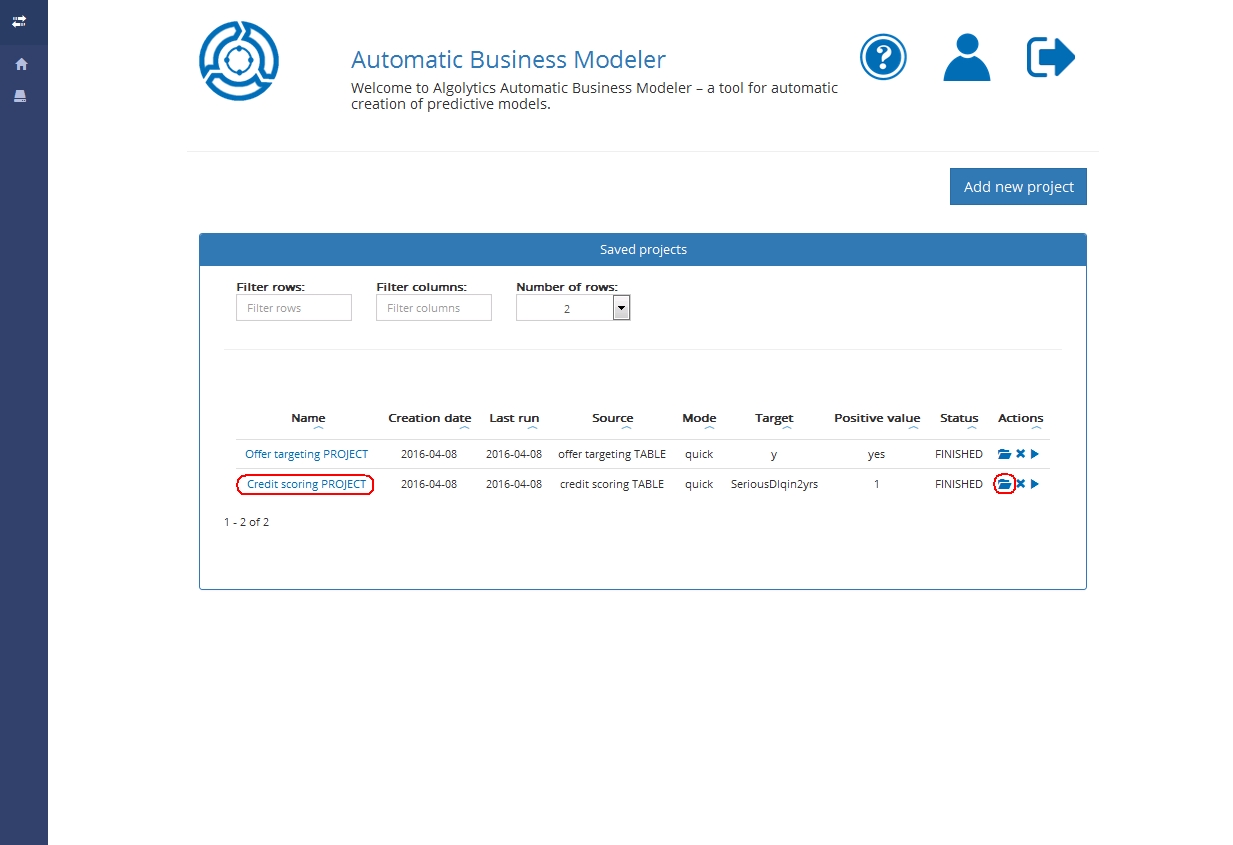Open the data storage sidebar icon

(20, 96)
